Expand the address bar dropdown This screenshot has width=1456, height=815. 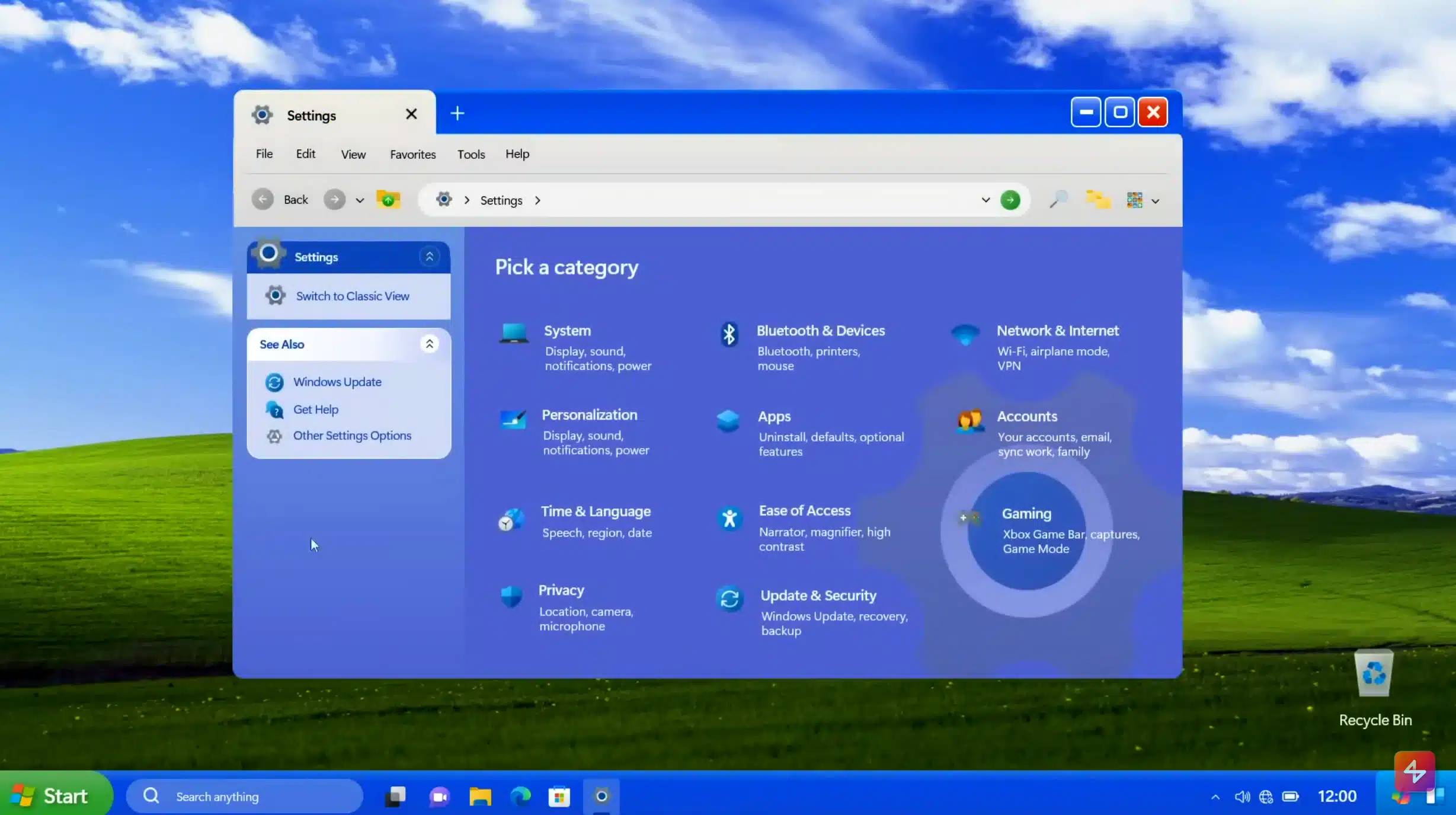pyautogui.click(x=984, y=199)
